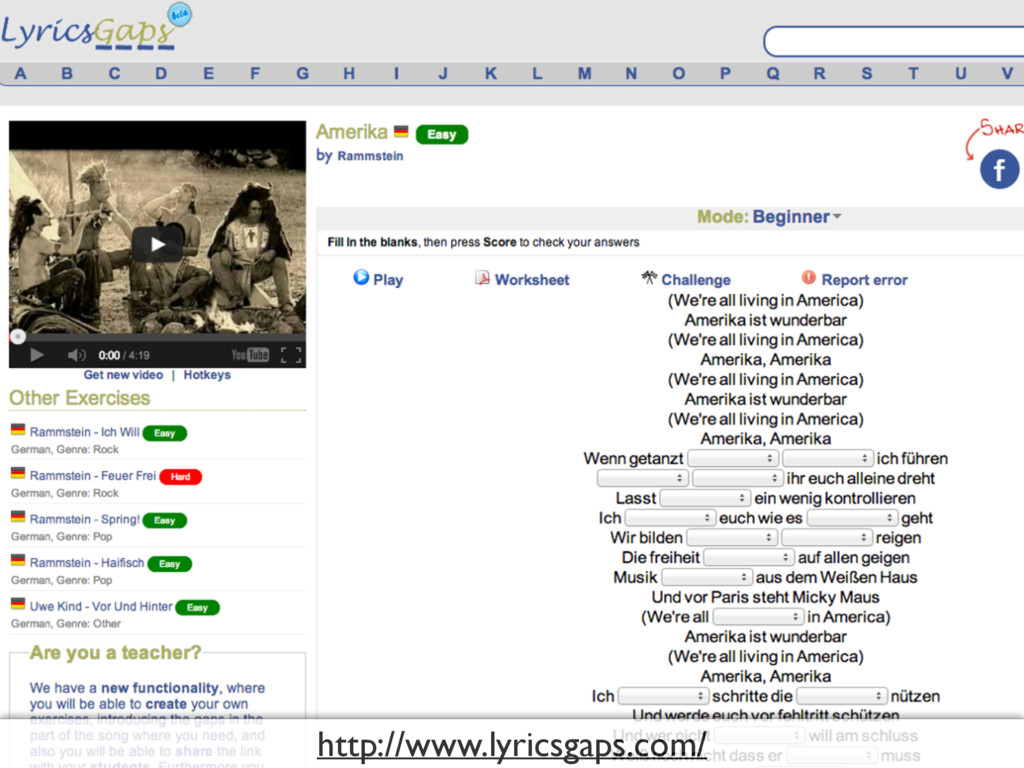Viewport: 1024px width, 768px height.
Task: Open first blank after 'Wenn getanzt'
Action: (x=733, y=458)
